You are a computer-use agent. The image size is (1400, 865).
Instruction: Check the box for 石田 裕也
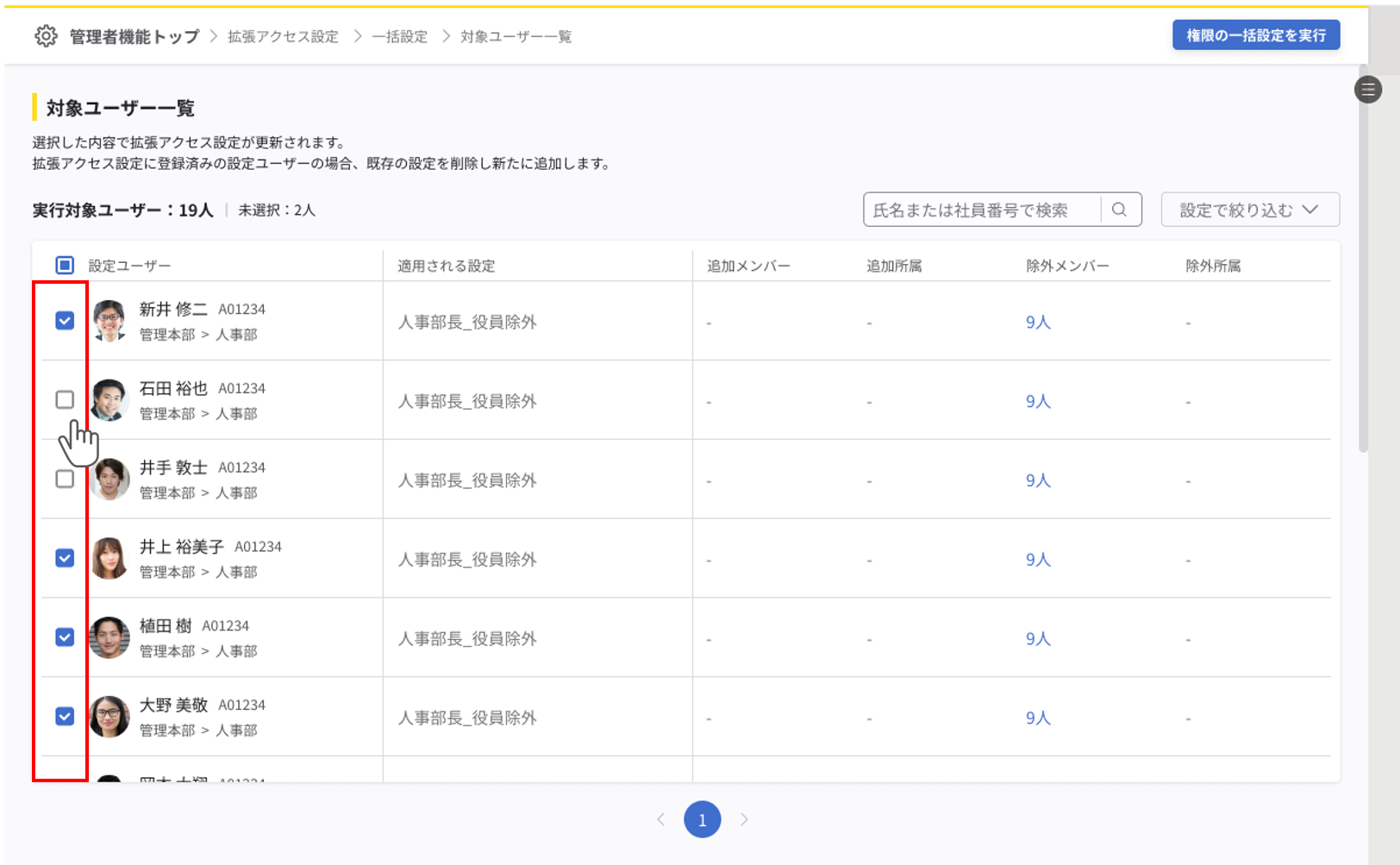(65, 399)
